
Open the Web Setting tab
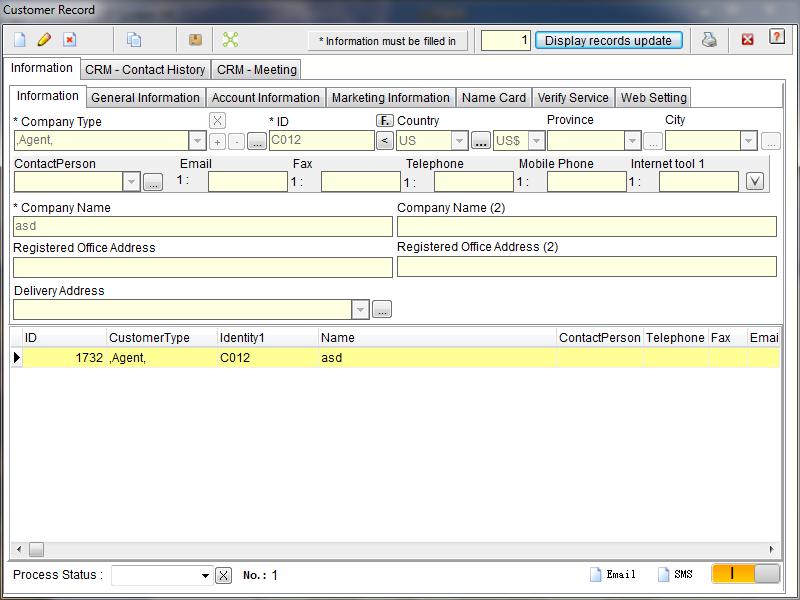(654, 97)
